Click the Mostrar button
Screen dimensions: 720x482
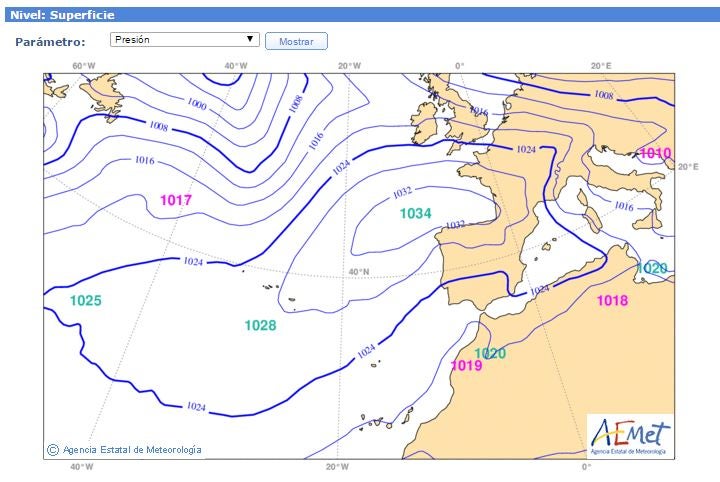296,41
